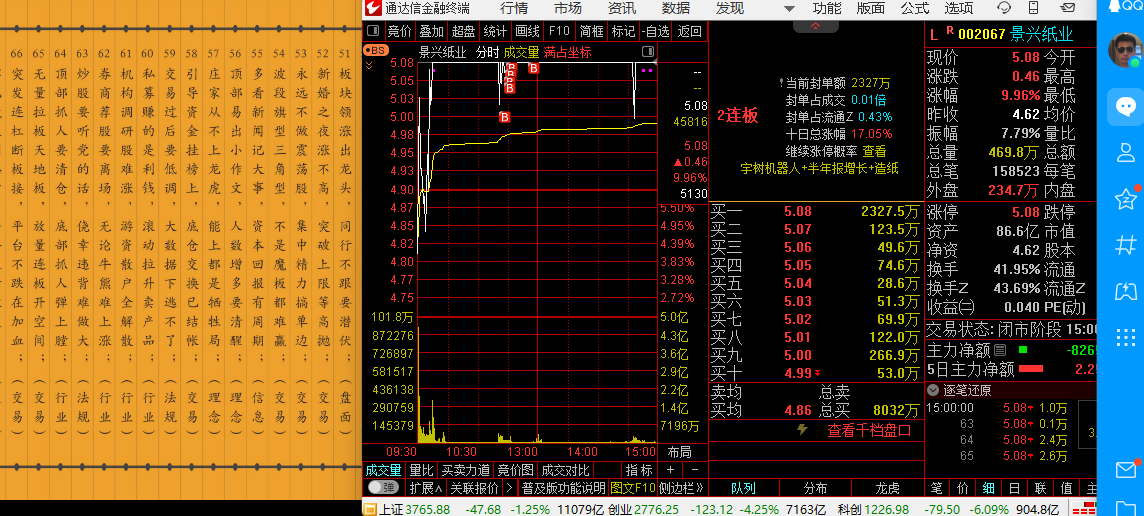Click the QQ penguin logo
The height and width of the screenshot is (516, 1144).
1114,7
